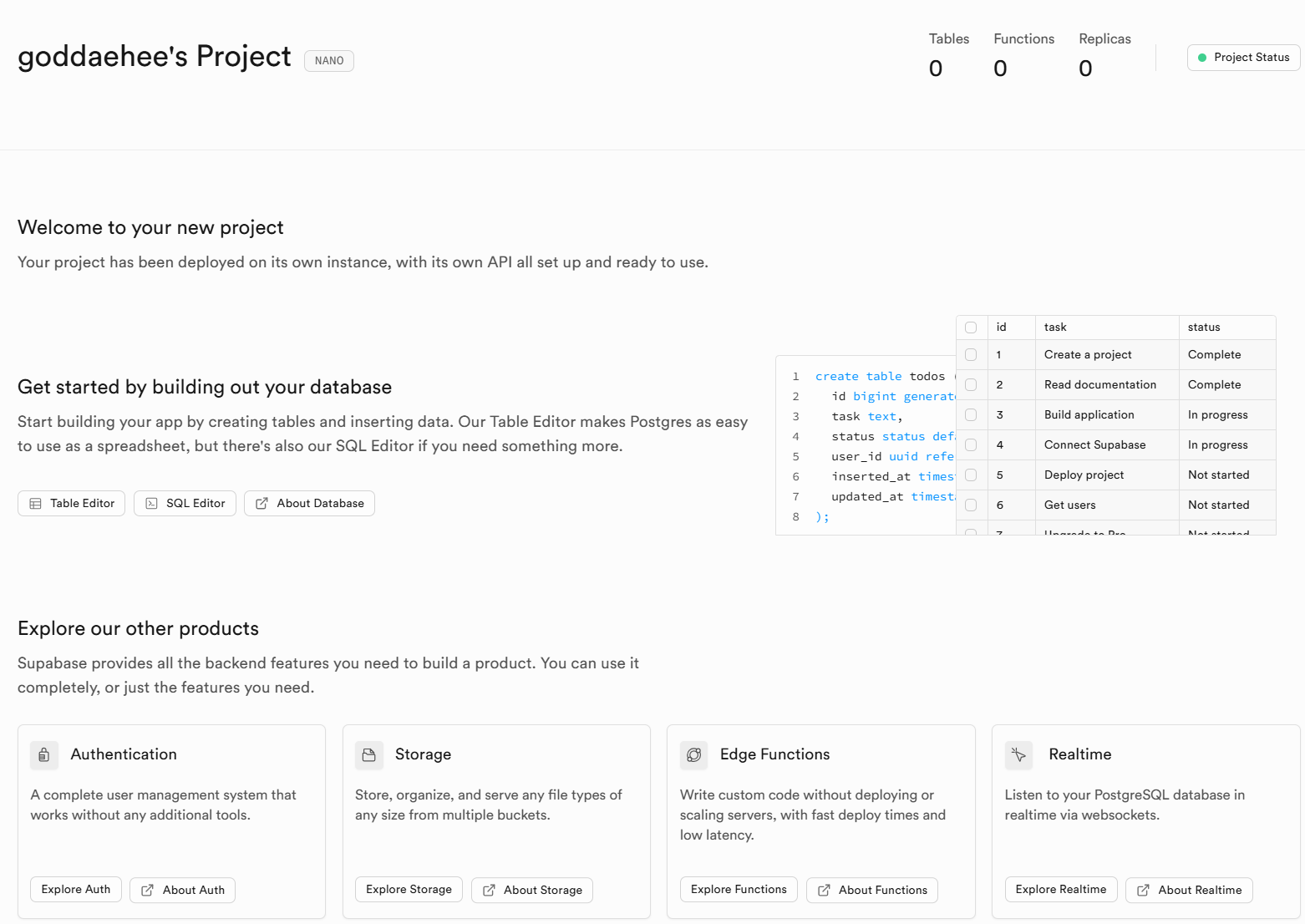Click the Read documentation task cell
The width and height of the screenshot is (1305, 924).
(x=1107, y=385)
